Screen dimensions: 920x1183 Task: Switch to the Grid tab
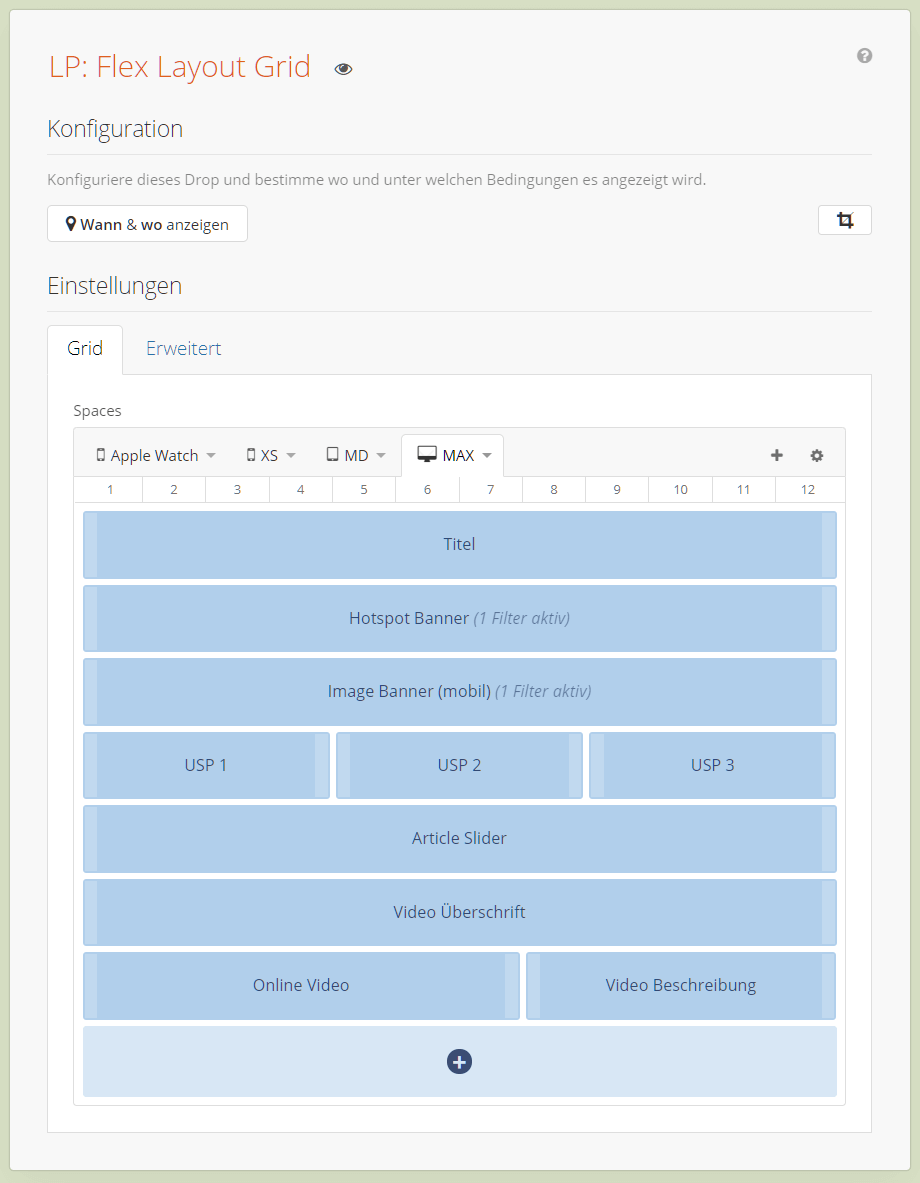click(85, 349)
